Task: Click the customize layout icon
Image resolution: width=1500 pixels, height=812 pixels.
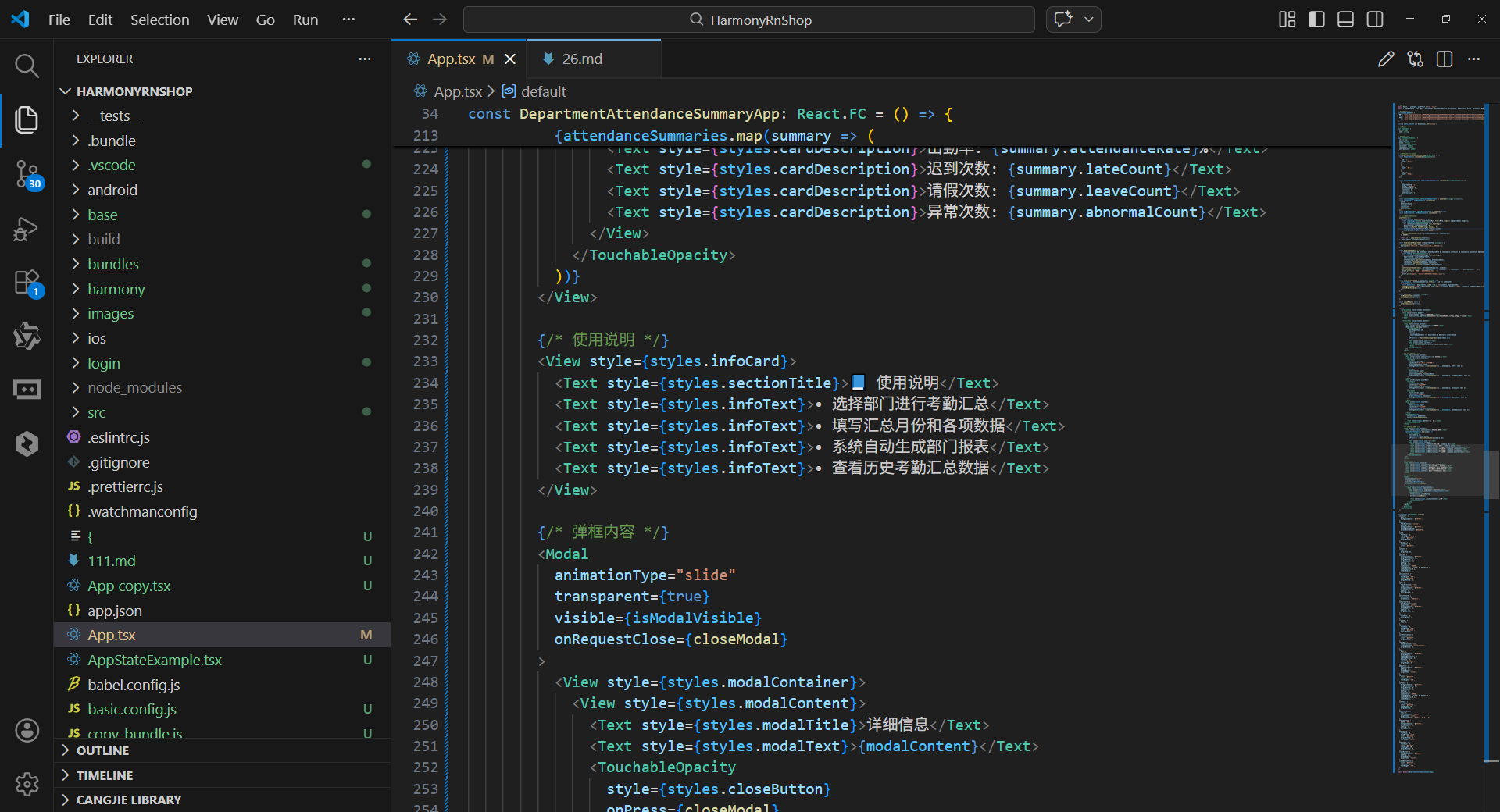Action: tap(1287, 20)
